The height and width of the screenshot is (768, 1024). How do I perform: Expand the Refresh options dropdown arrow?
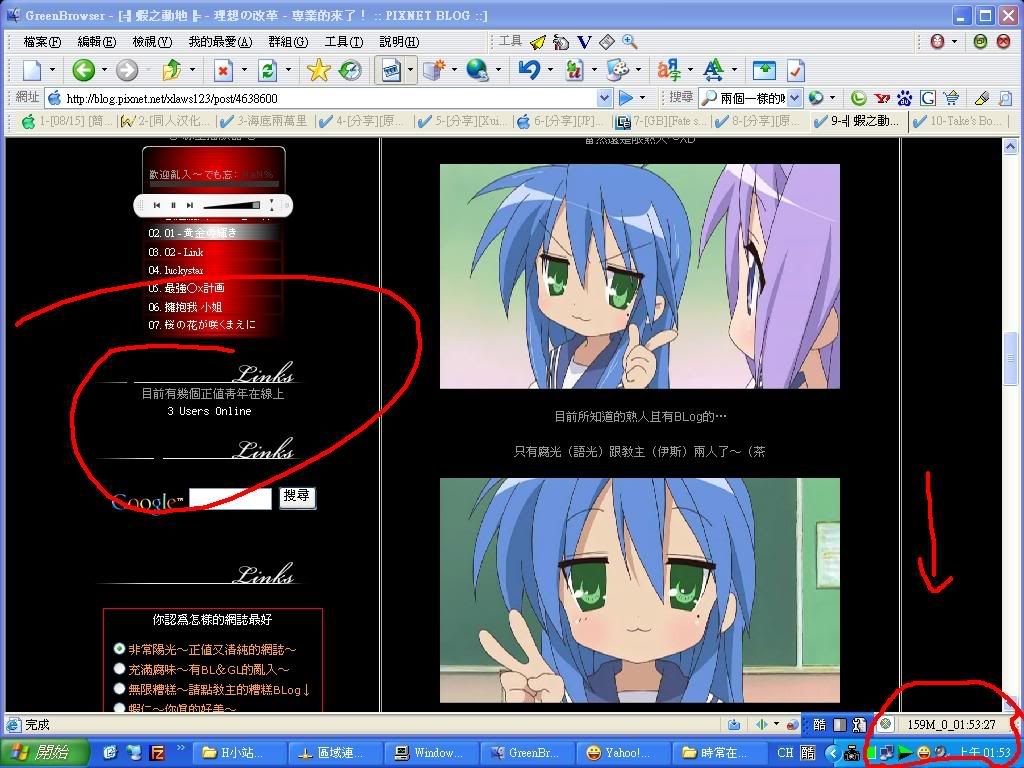pos(287,70)
